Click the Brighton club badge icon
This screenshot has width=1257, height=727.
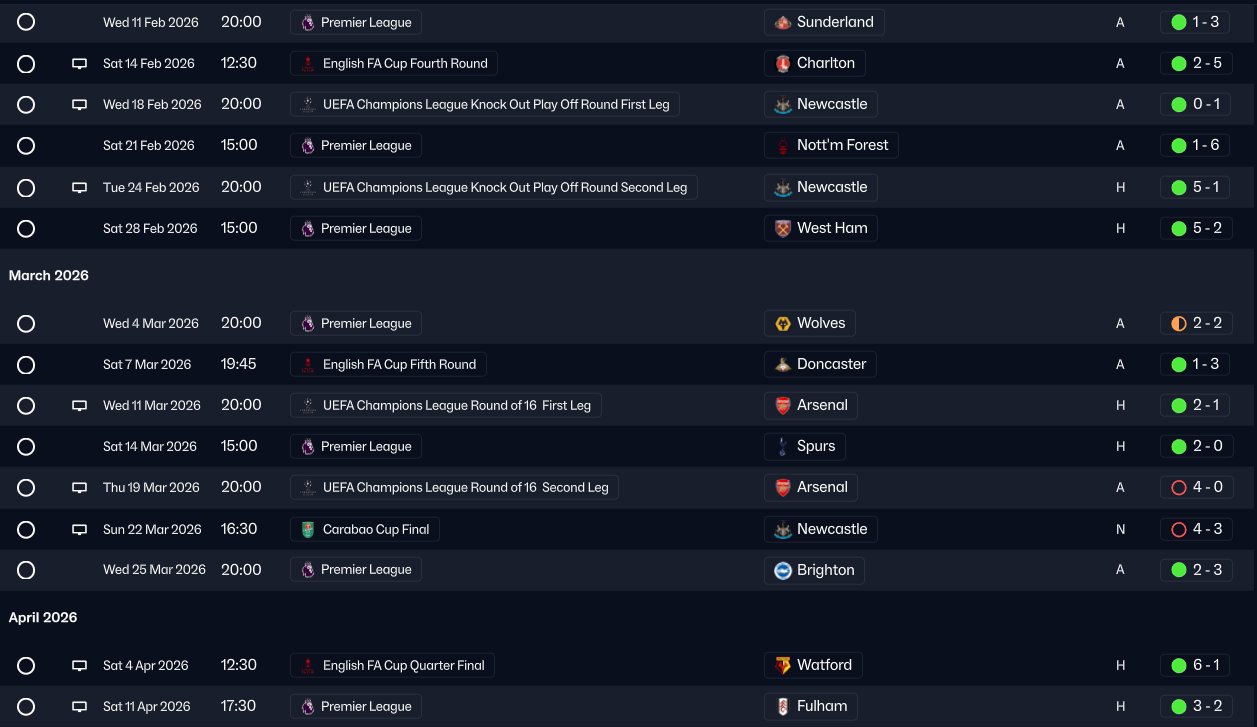783,570
